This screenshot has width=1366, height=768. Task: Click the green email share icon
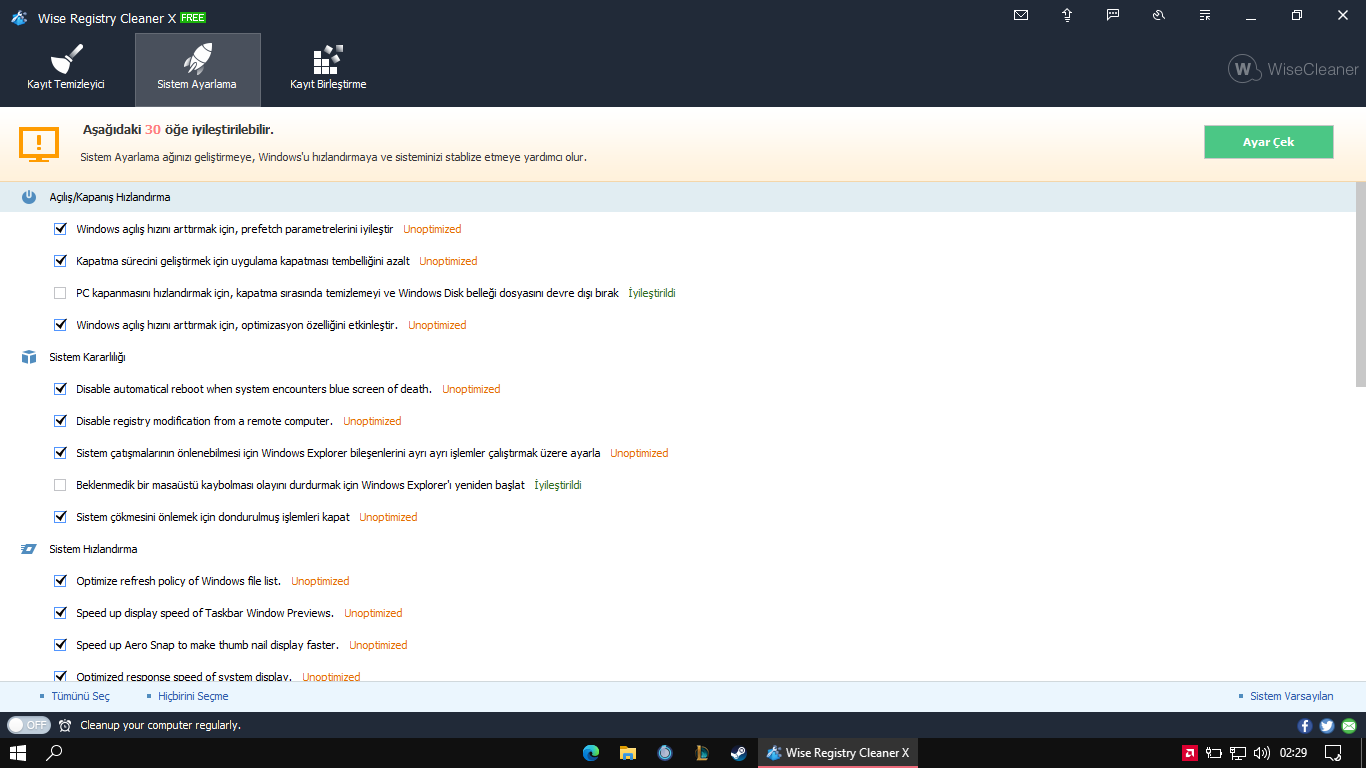click(x=1349, y=726)
